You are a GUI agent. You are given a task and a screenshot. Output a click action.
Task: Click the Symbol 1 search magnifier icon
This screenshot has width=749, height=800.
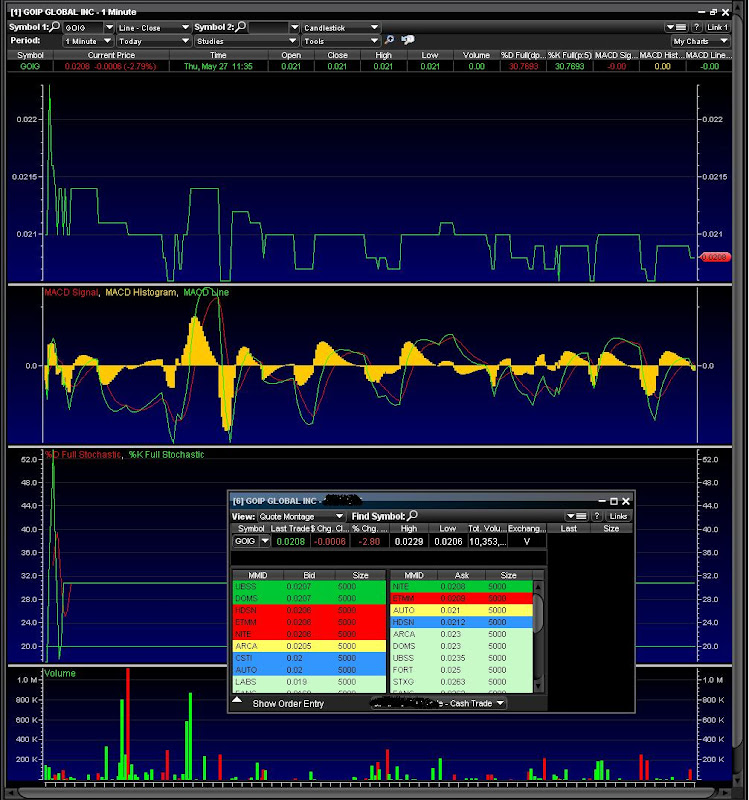(54, 27)
